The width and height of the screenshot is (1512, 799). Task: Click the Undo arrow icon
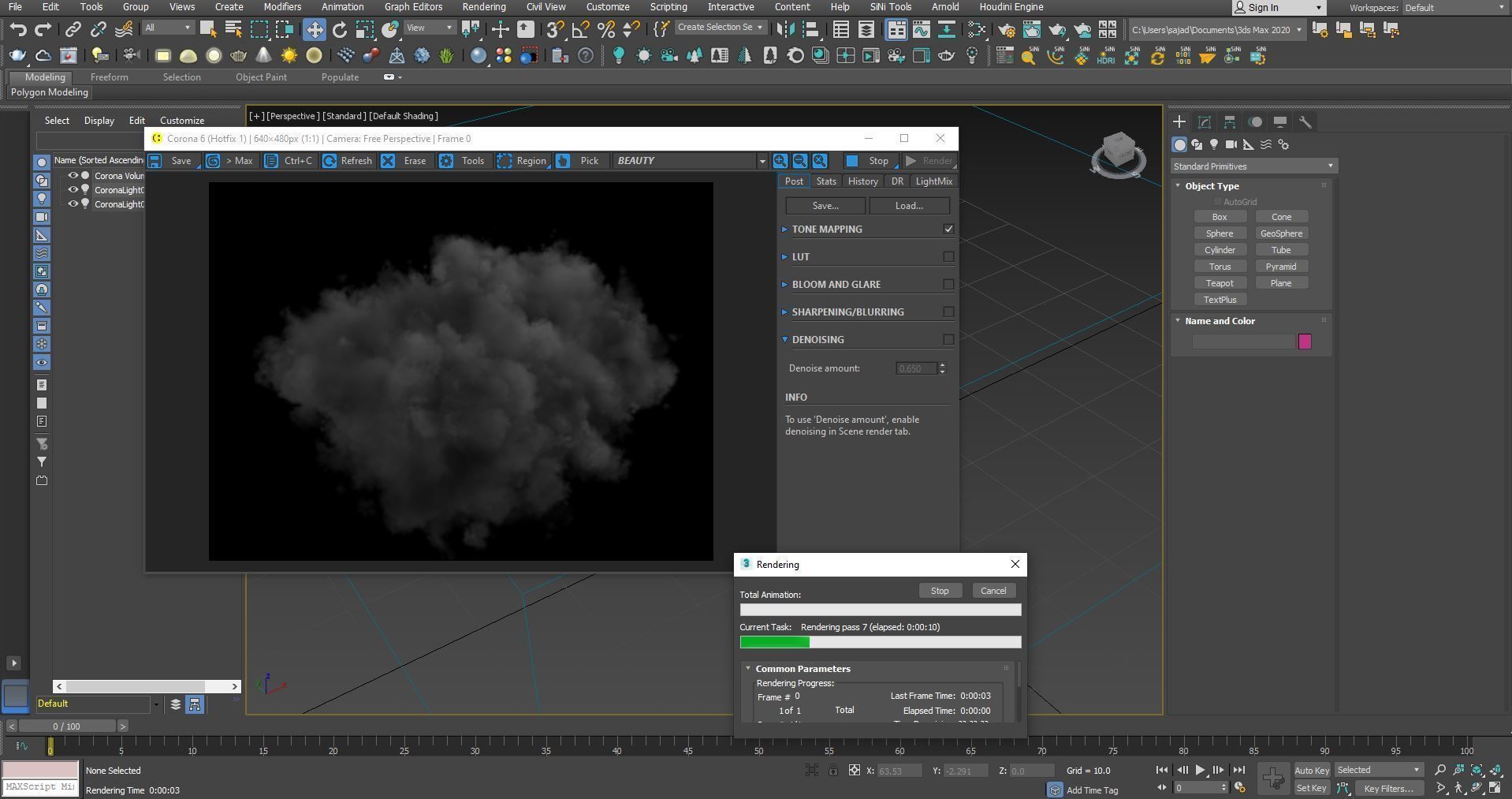click(18, 30)
